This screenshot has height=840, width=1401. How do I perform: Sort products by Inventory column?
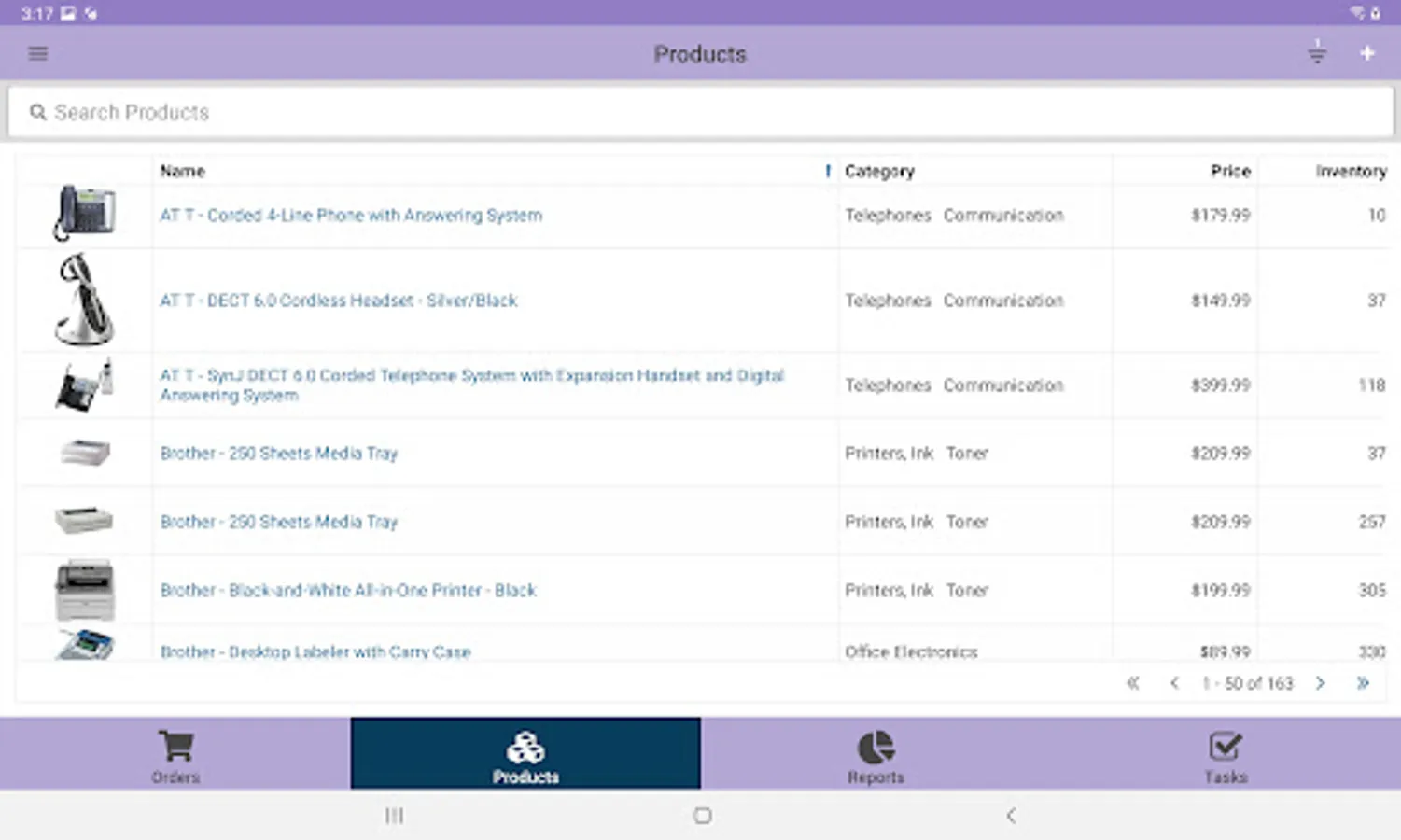click(1351, 171)
